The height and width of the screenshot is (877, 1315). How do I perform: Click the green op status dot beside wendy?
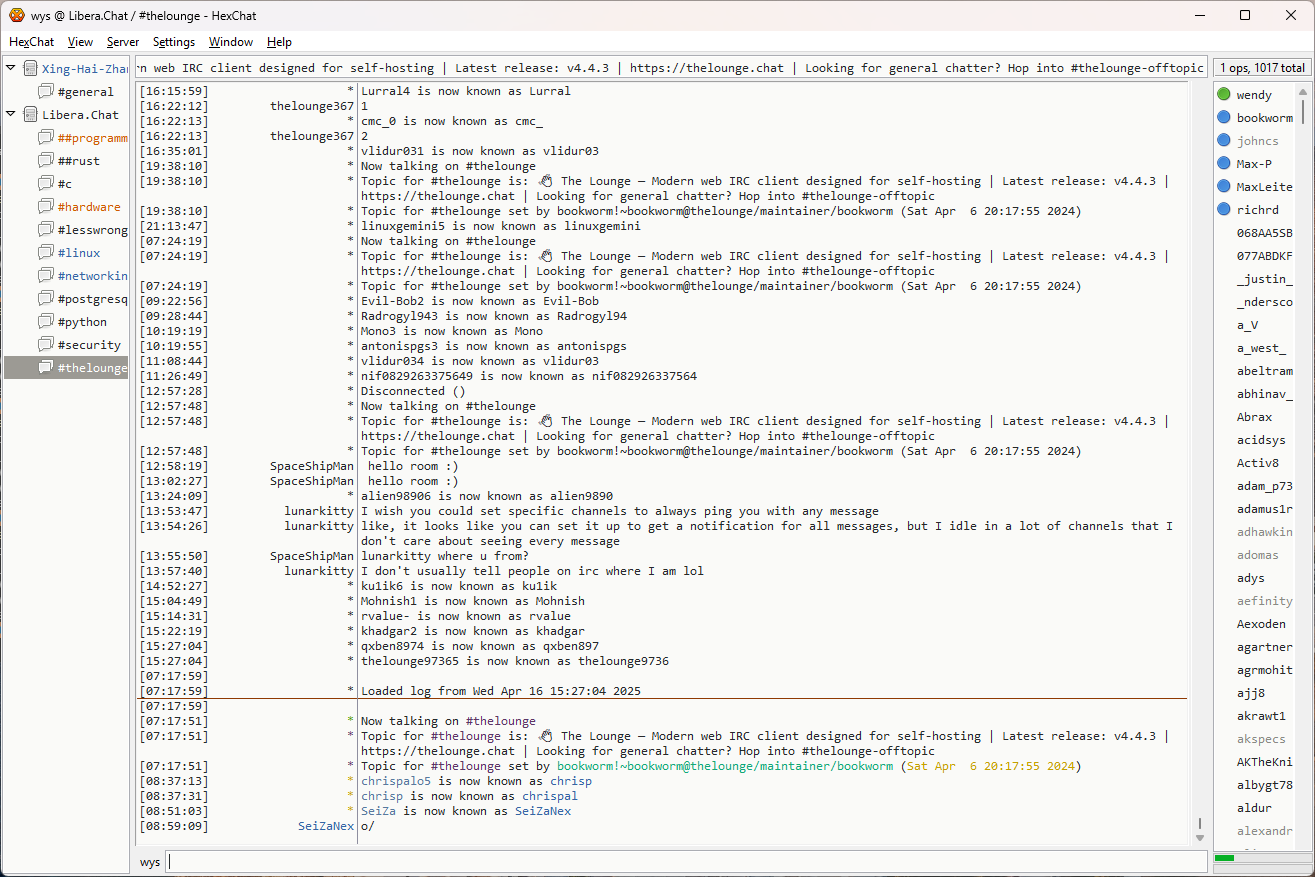click(x=1224, y=95)
